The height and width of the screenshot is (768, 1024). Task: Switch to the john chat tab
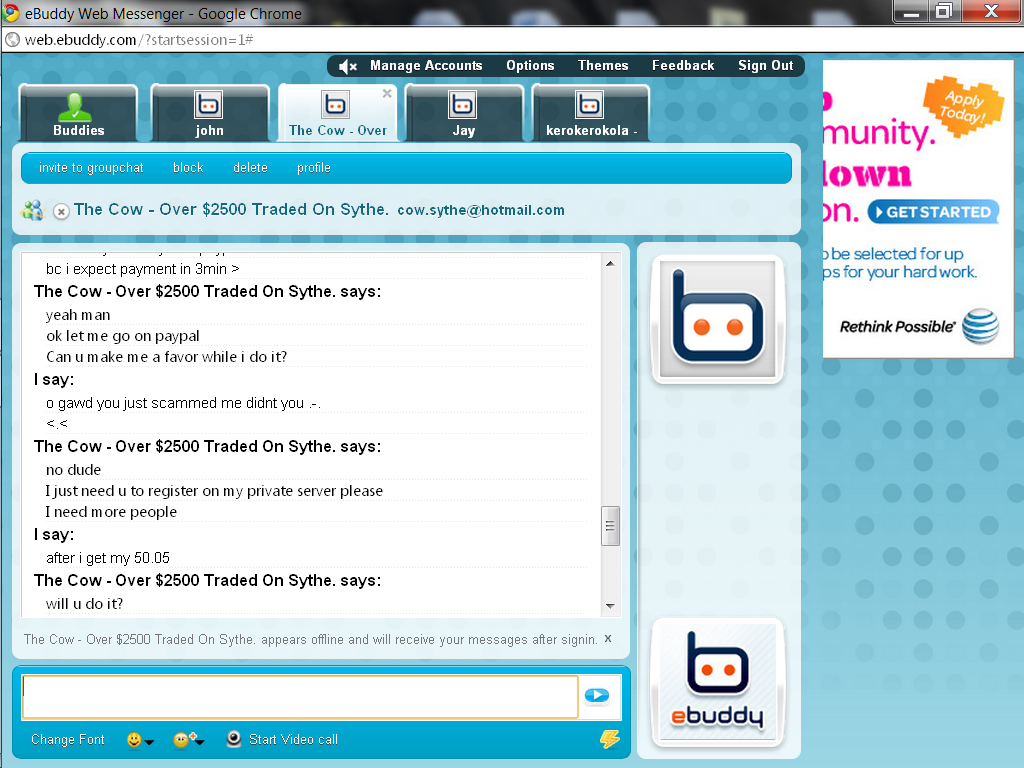point(210,114)
